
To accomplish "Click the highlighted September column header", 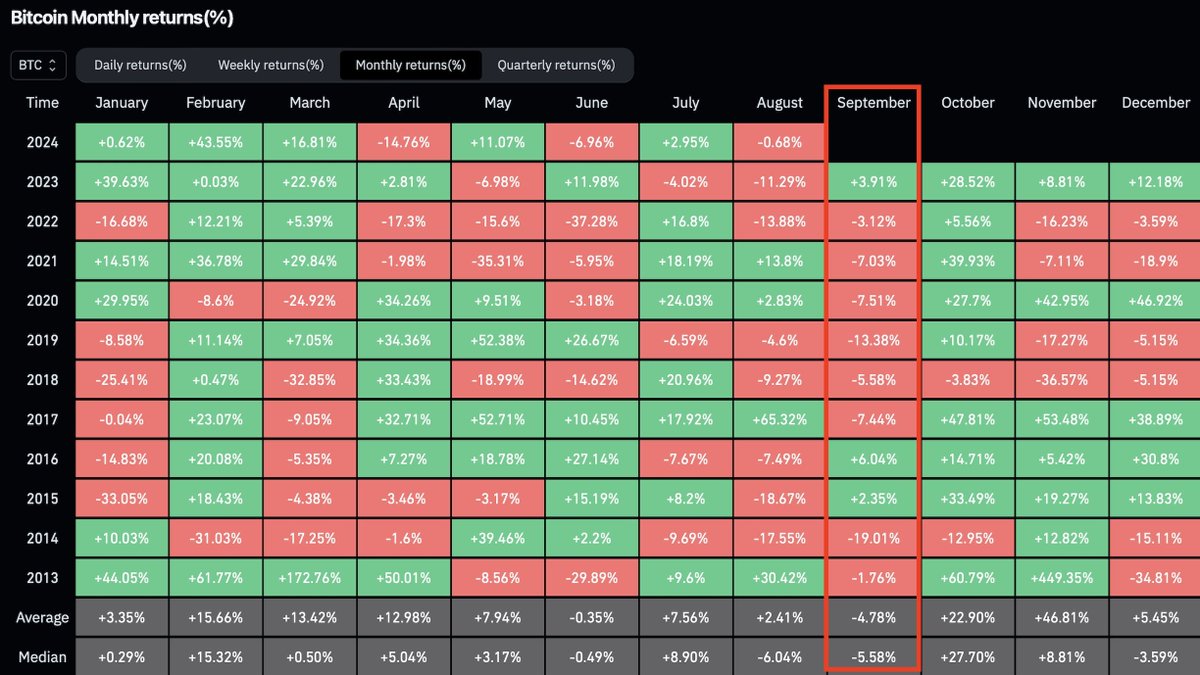I will (x=872, y=102).
